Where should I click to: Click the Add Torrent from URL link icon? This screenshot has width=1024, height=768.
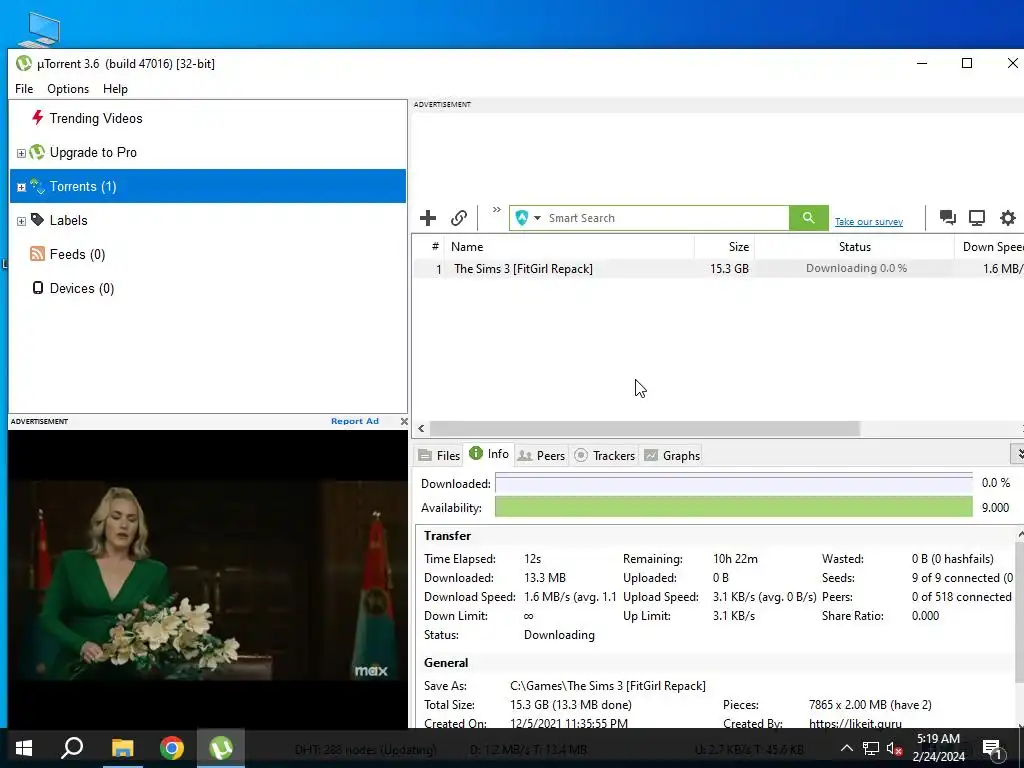(x=459, y=218)
